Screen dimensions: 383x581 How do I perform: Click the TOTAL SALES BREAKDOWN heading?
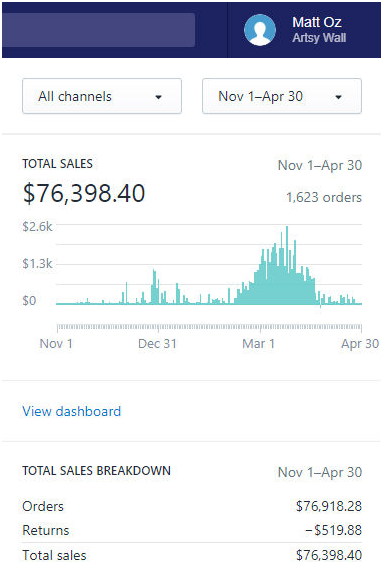click(96, 471)
